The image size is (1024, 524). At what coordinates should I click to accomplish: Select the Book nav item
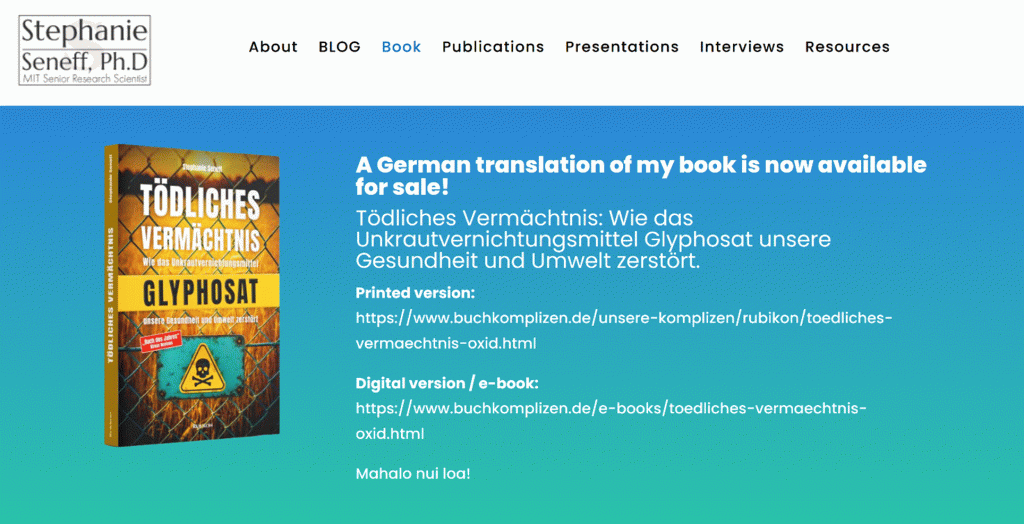click(x=401, y=47)
